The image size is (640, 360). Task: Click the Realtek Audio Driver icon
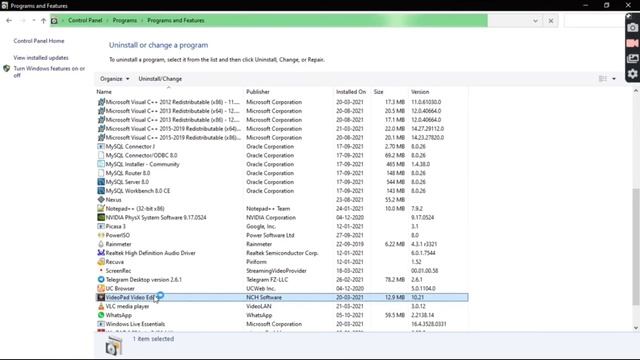[x=101, y=253]
